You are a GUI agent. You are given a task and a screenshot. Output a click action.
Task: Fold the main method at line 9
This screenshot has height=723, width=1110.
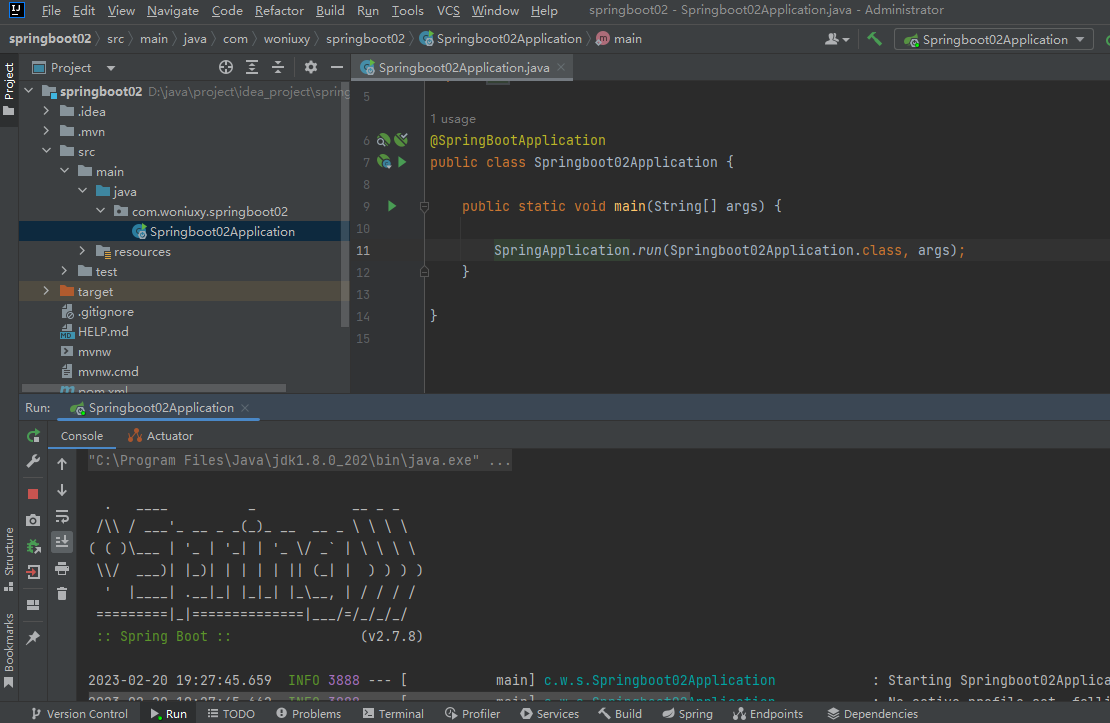424,207
